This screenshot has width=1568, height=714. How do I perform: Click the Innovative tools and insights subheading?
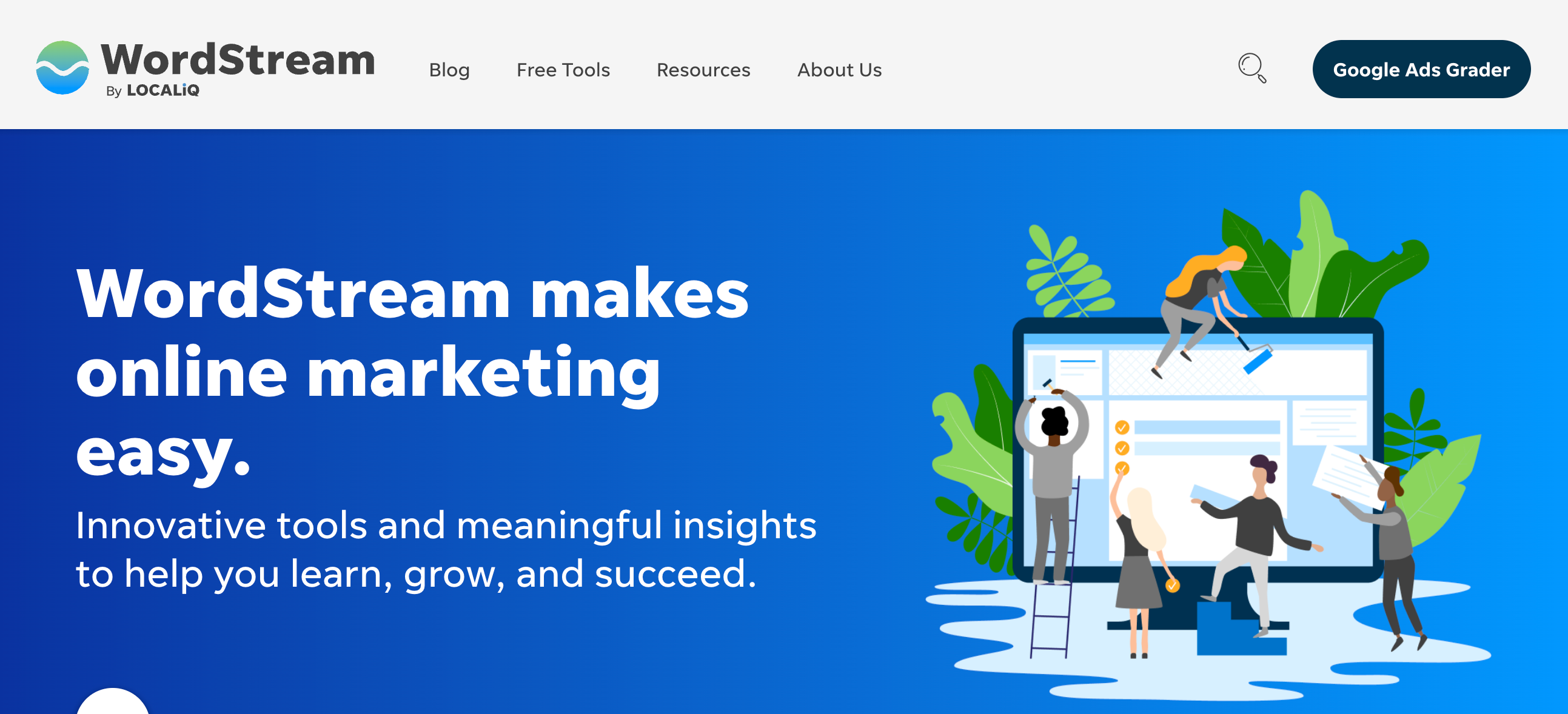coord(446,550)
